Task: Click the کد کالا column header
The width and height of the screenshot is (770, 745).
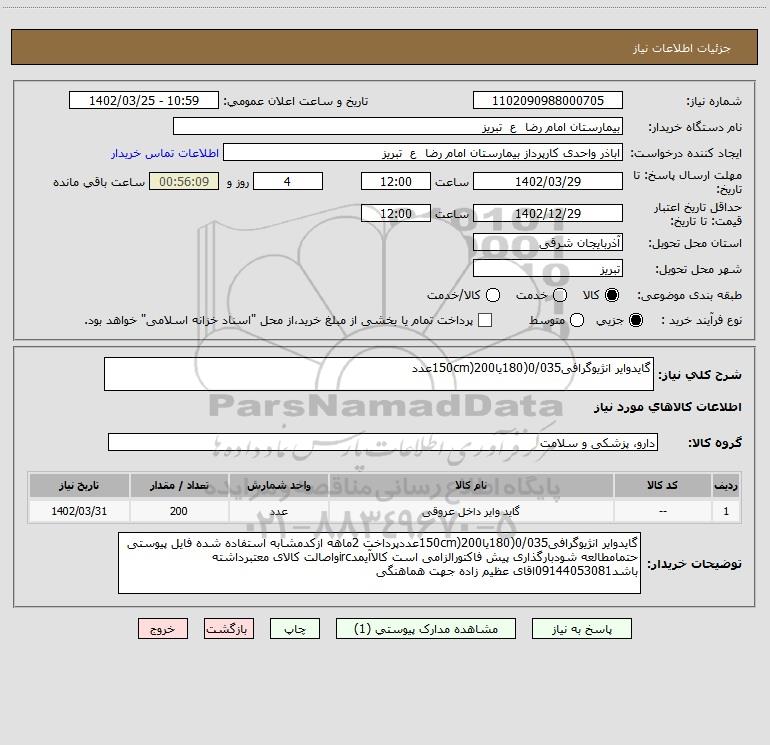Action: pos(662,485)
